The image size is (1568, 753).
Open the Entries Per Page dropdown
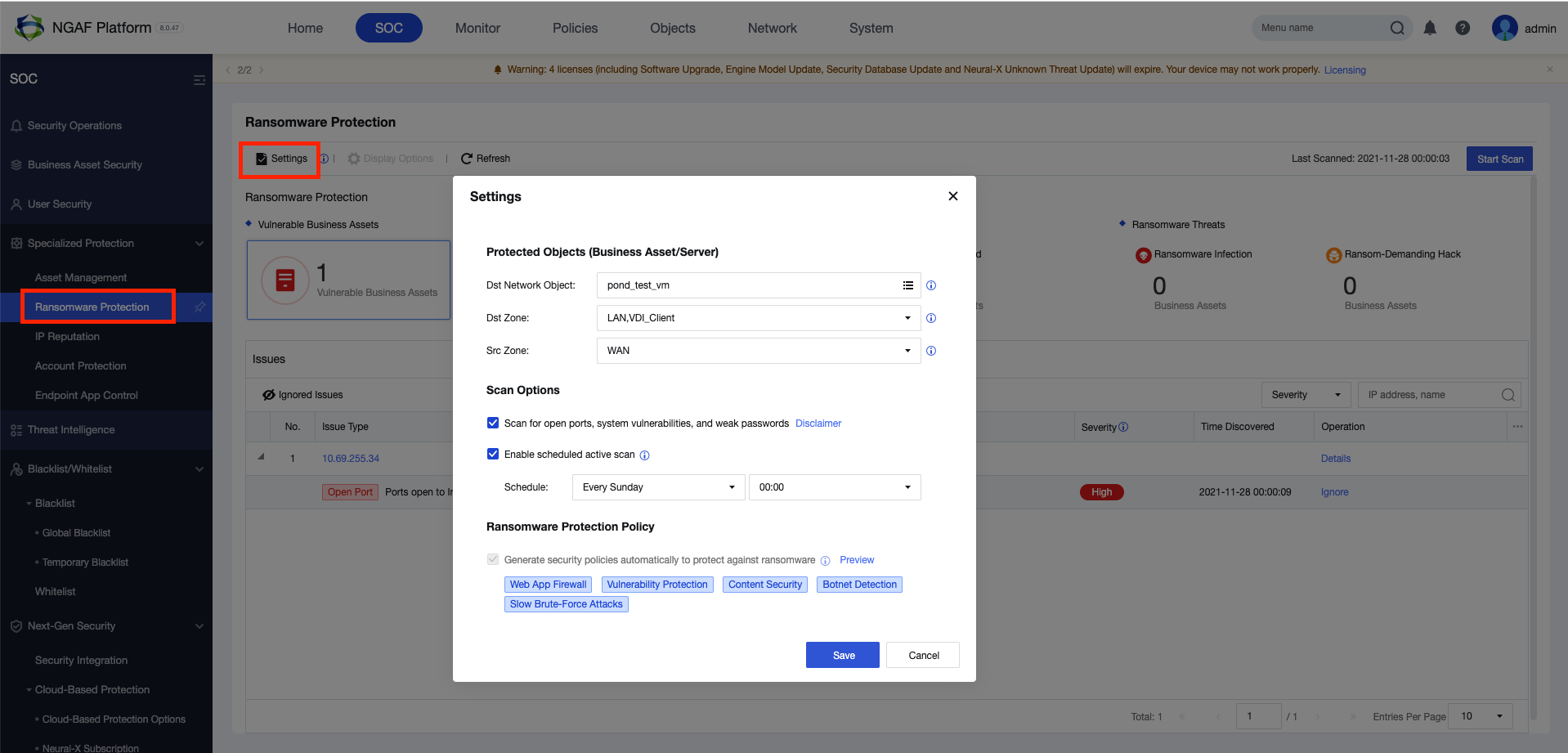click(x=1481, y=716)
